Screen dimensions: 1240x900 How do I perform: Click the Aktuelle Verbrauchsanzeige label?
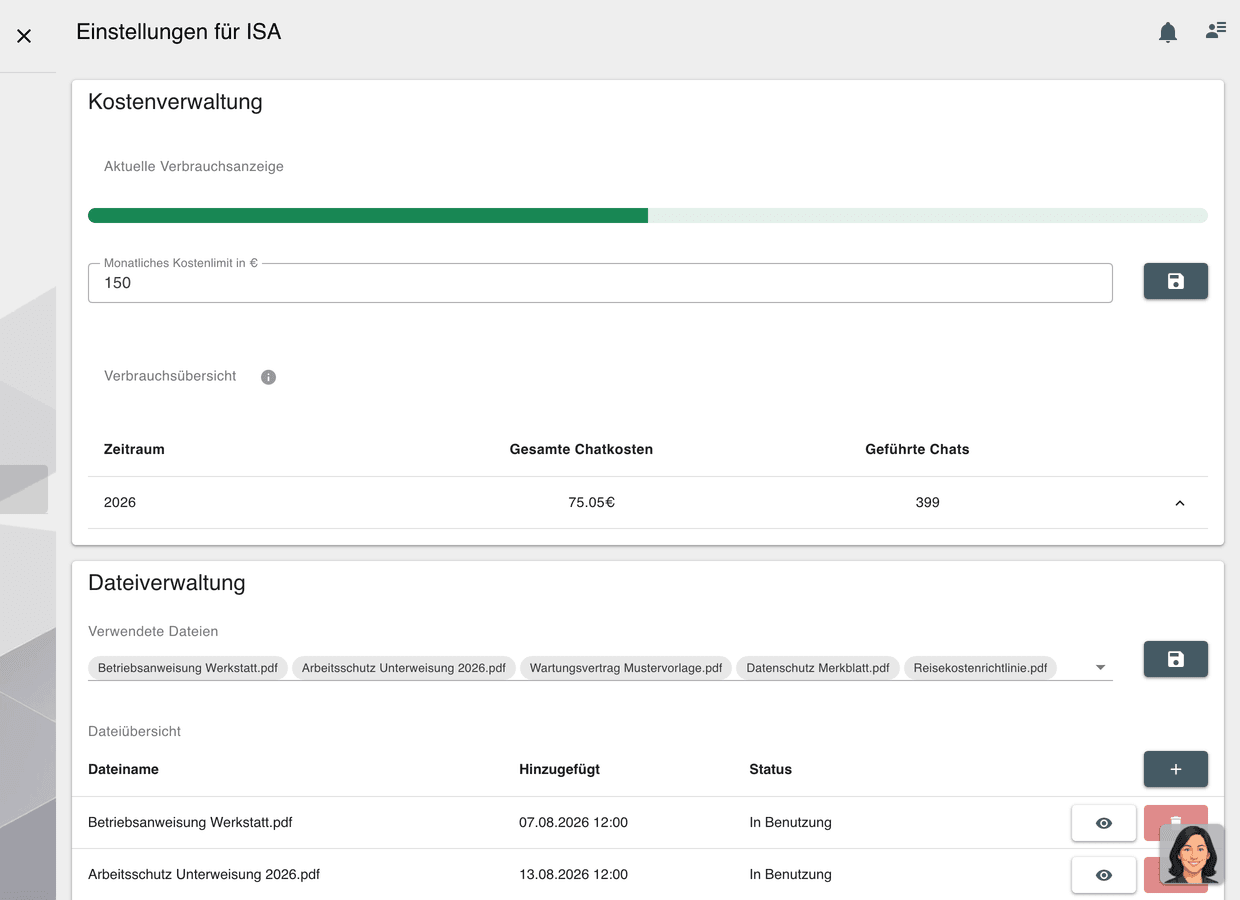point(194,166)
